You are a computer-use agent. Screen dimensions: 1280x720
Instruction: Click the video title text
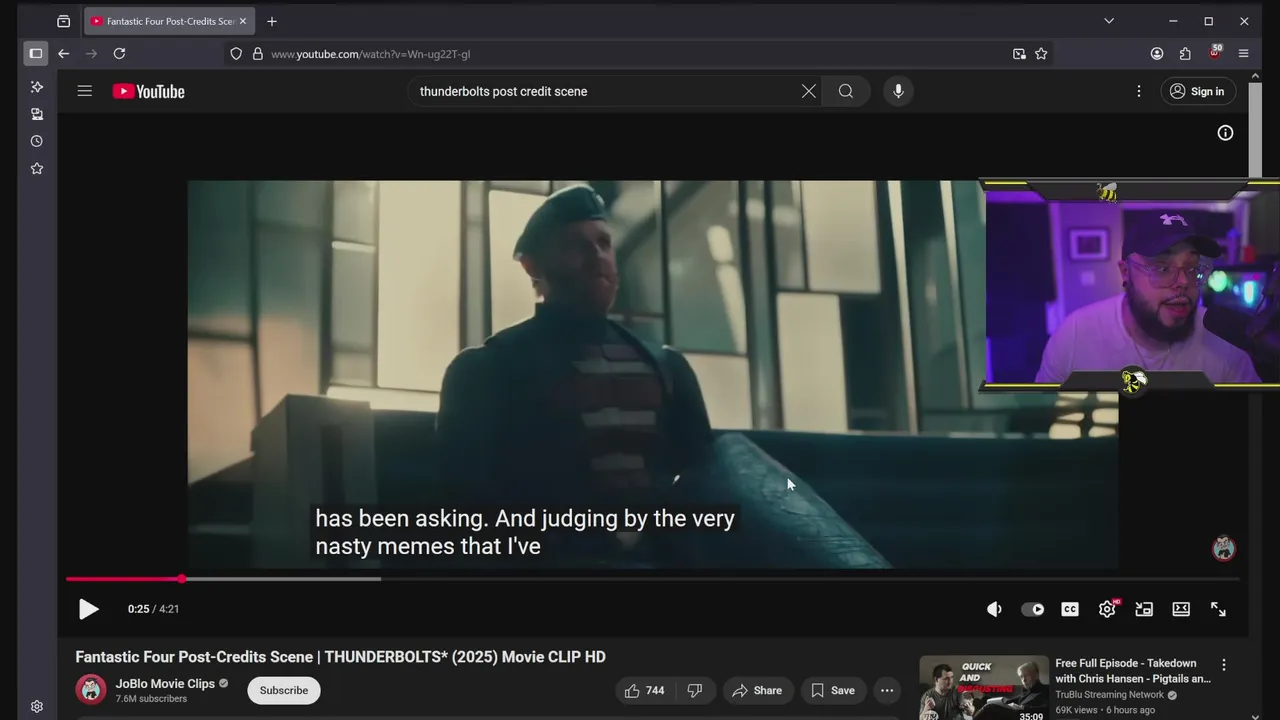(x=340, y=657)
